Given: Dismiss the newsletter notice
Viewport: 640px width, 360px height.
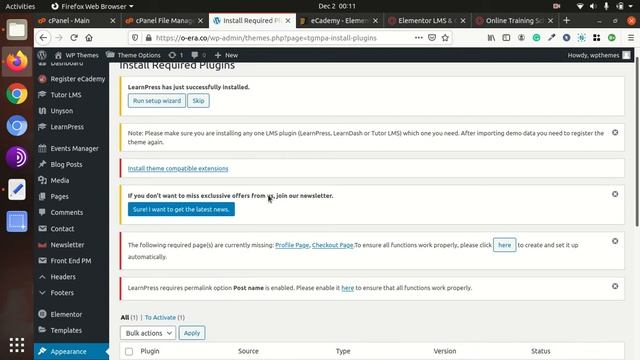Looking at the screenshot, I should pyautogui.click(x=615, y=194).
